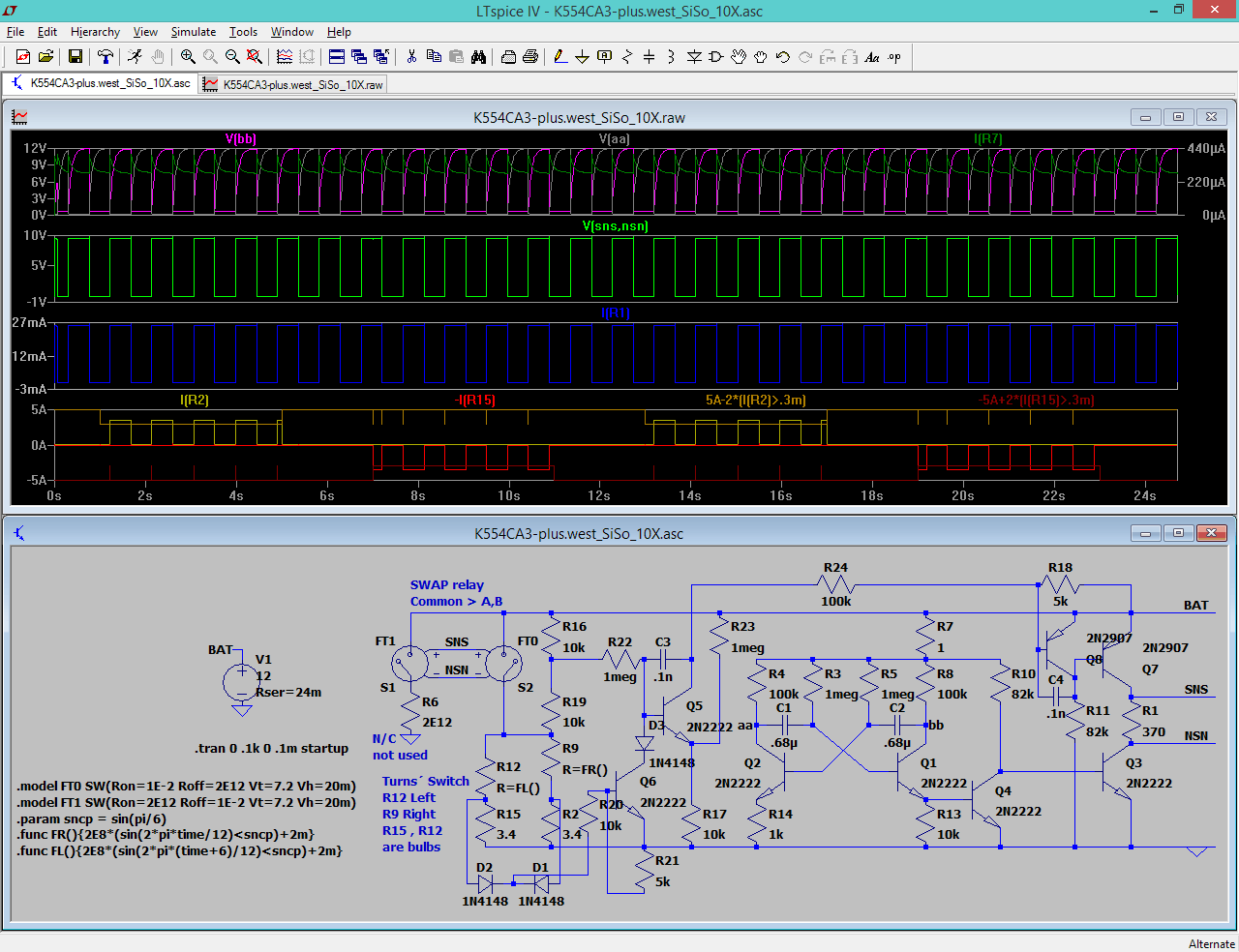Pick the Inductor component tool
This screenshot has height=952, width=1239.
672,57
